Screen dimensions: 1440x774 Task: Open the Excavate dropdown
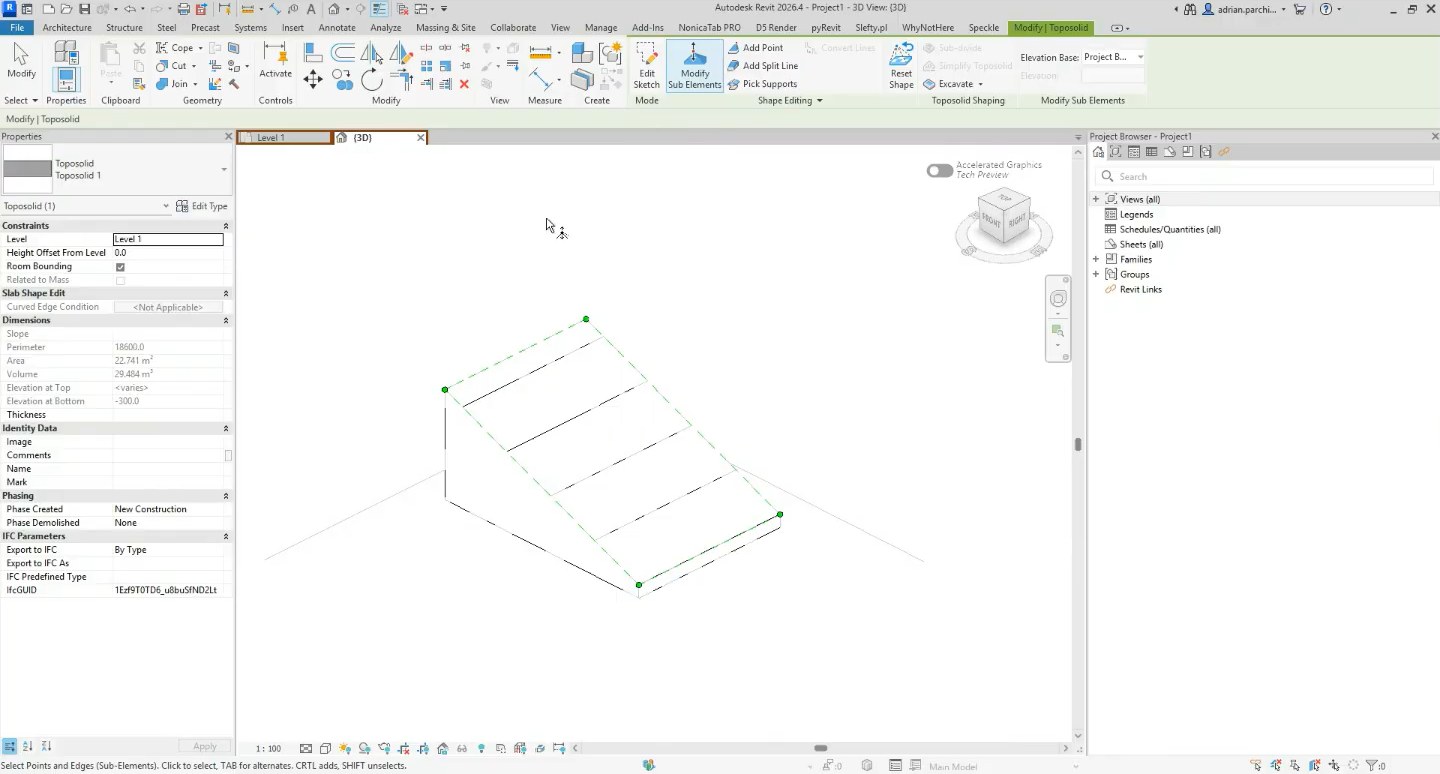[x=954, y=84]
